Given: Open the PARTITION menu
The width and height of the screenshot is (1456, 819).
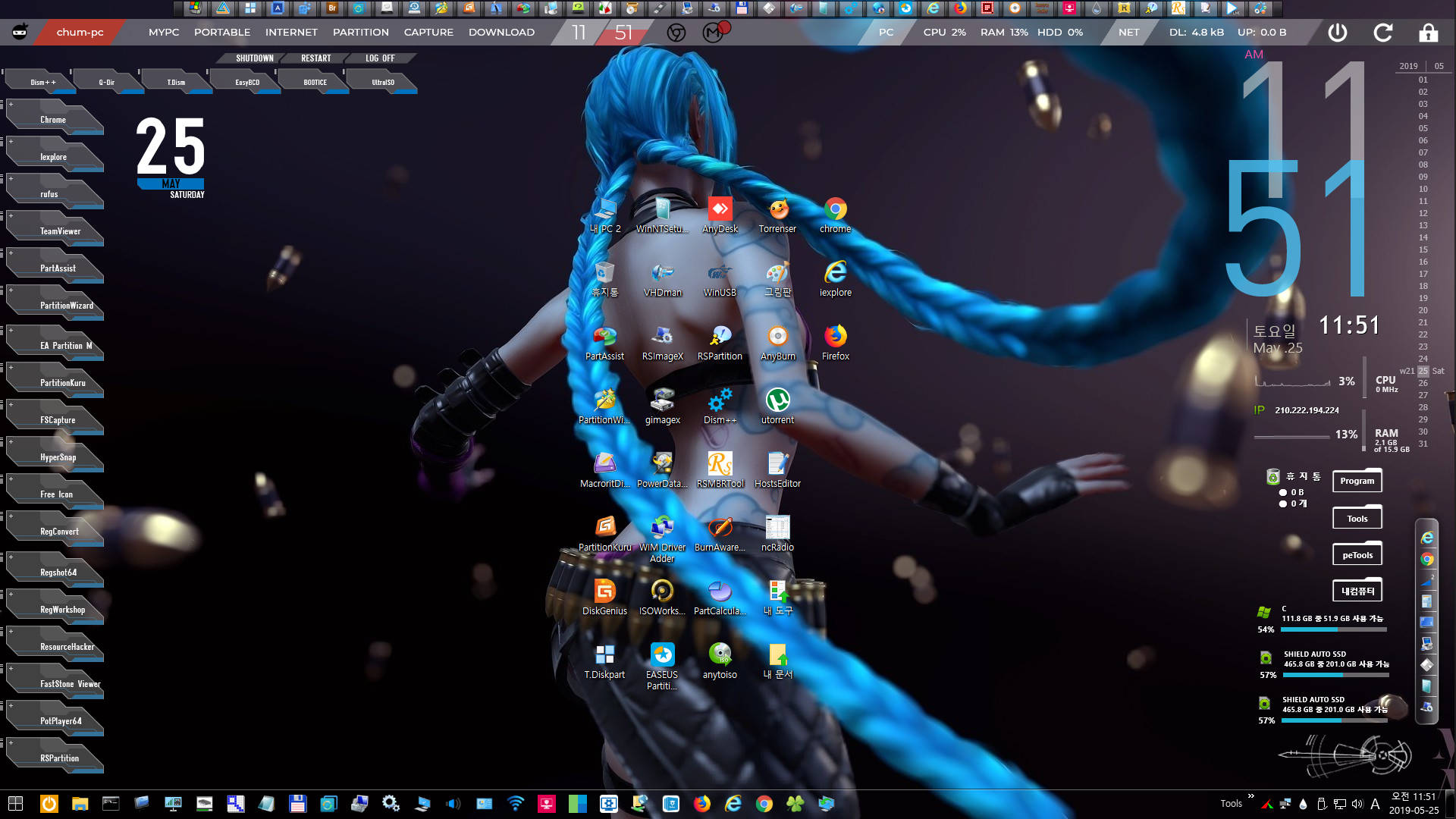Looking at the screenshot, I should point(361,33).
